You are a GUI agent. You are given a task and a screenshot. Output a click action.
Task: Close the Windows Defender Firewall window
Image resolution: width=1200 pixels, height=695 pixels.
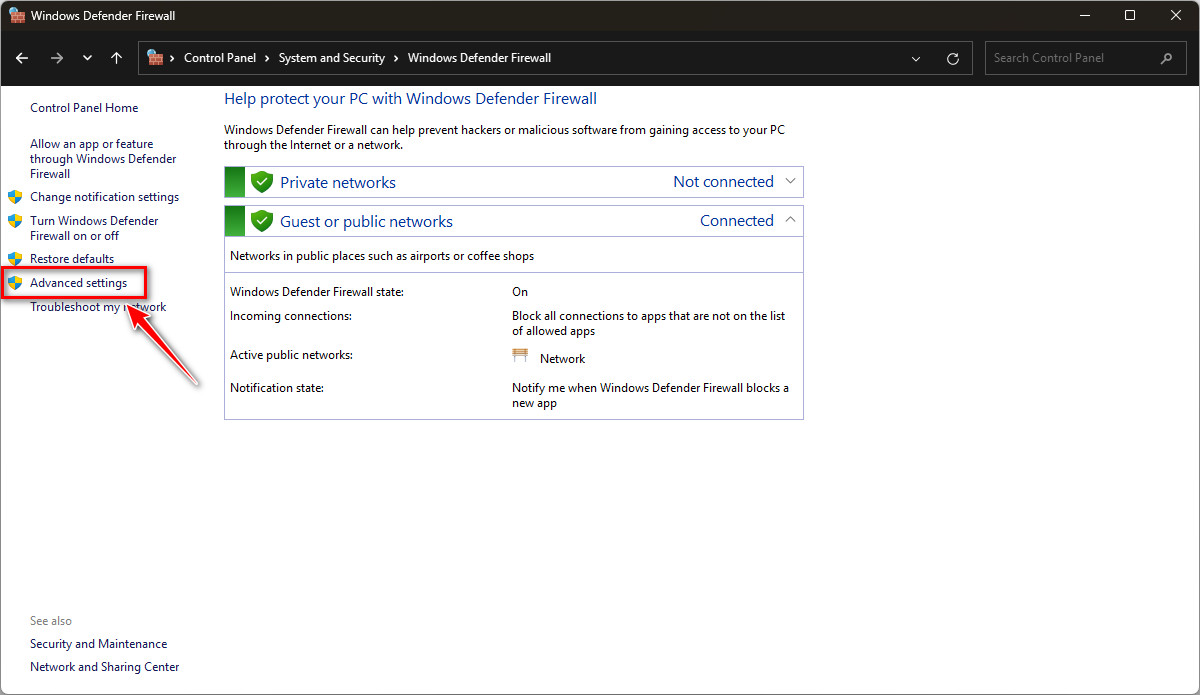1176,15
